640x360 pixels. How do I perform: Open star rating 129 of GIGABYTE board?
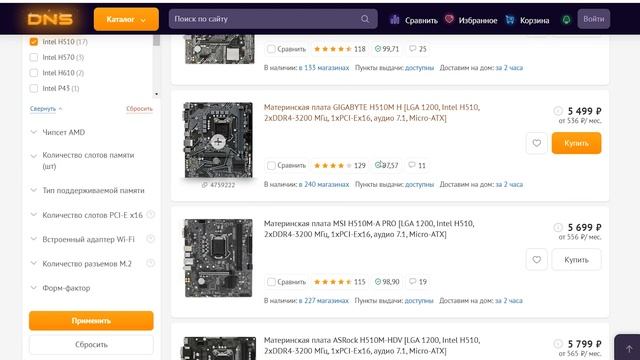pos(339,165)
